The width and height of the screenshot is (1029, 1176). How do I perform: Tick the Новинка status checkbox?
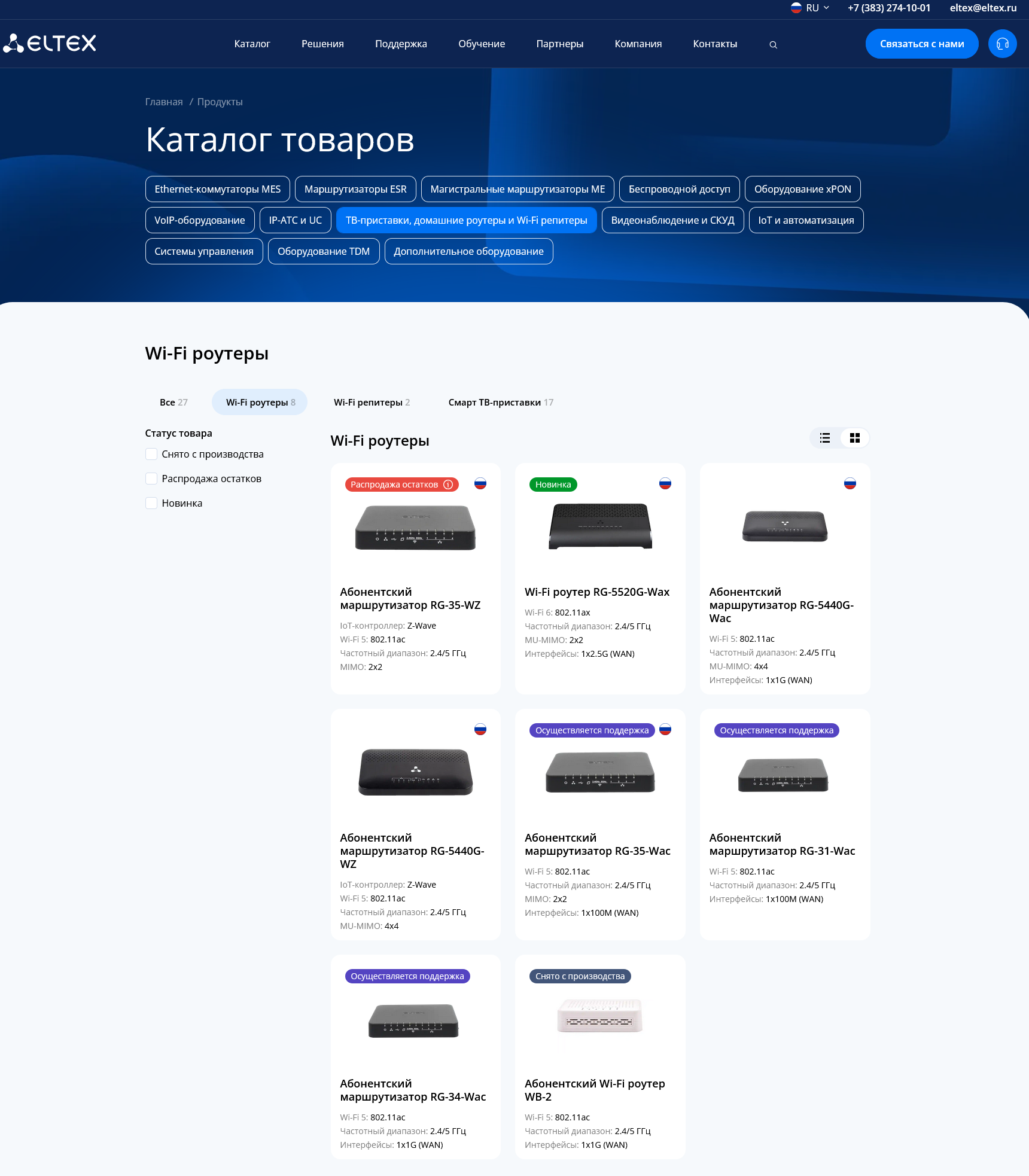click(x=151, y=503)
